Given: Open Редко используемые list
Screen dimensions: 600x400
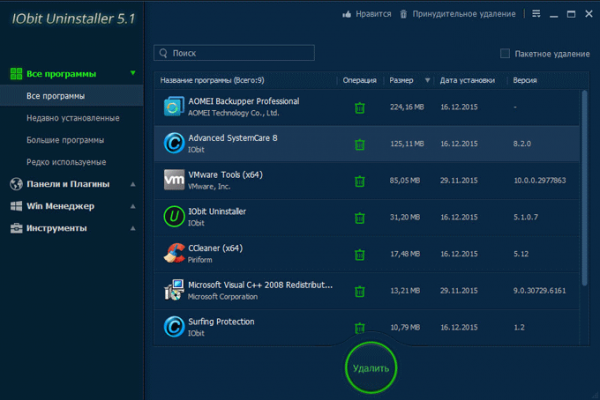Looking at the screenshot, I should pyautogui.click(x=66, y=162).
